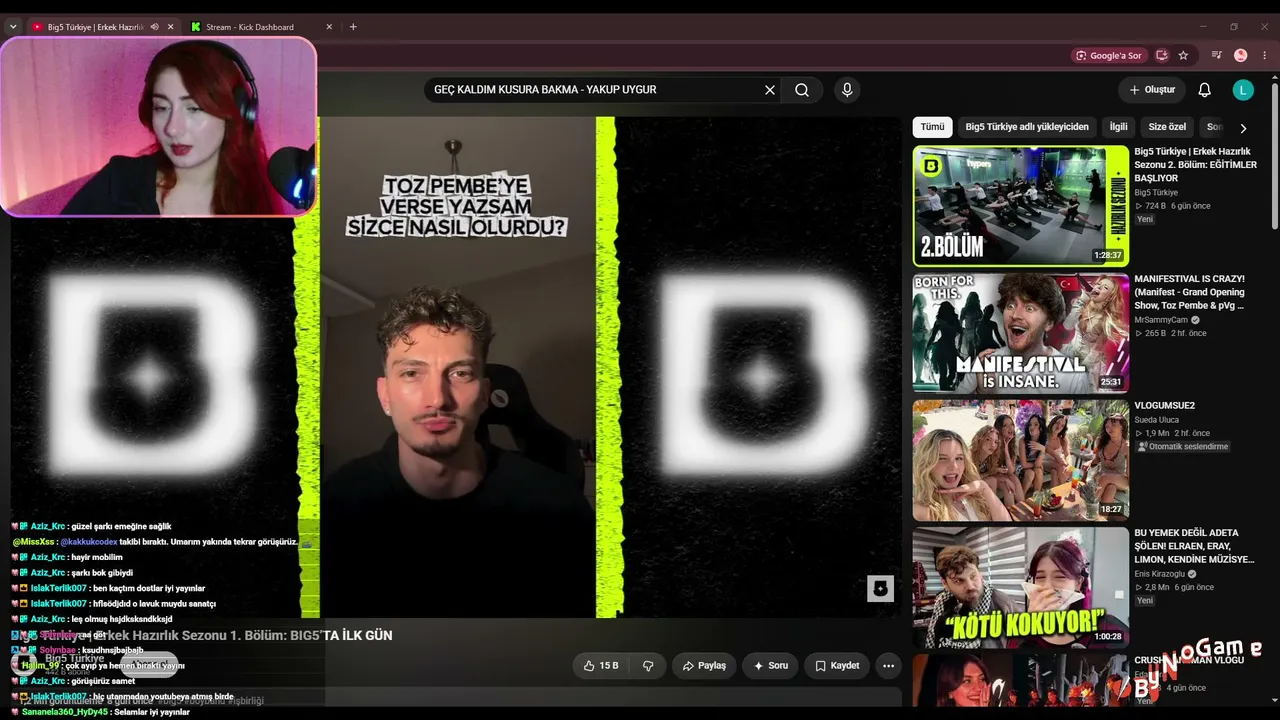Viewport: 1280px width, 720px height.
Task: Open the browser three-dot menu
Action: pyautogui.click(x=1264, y=56)
